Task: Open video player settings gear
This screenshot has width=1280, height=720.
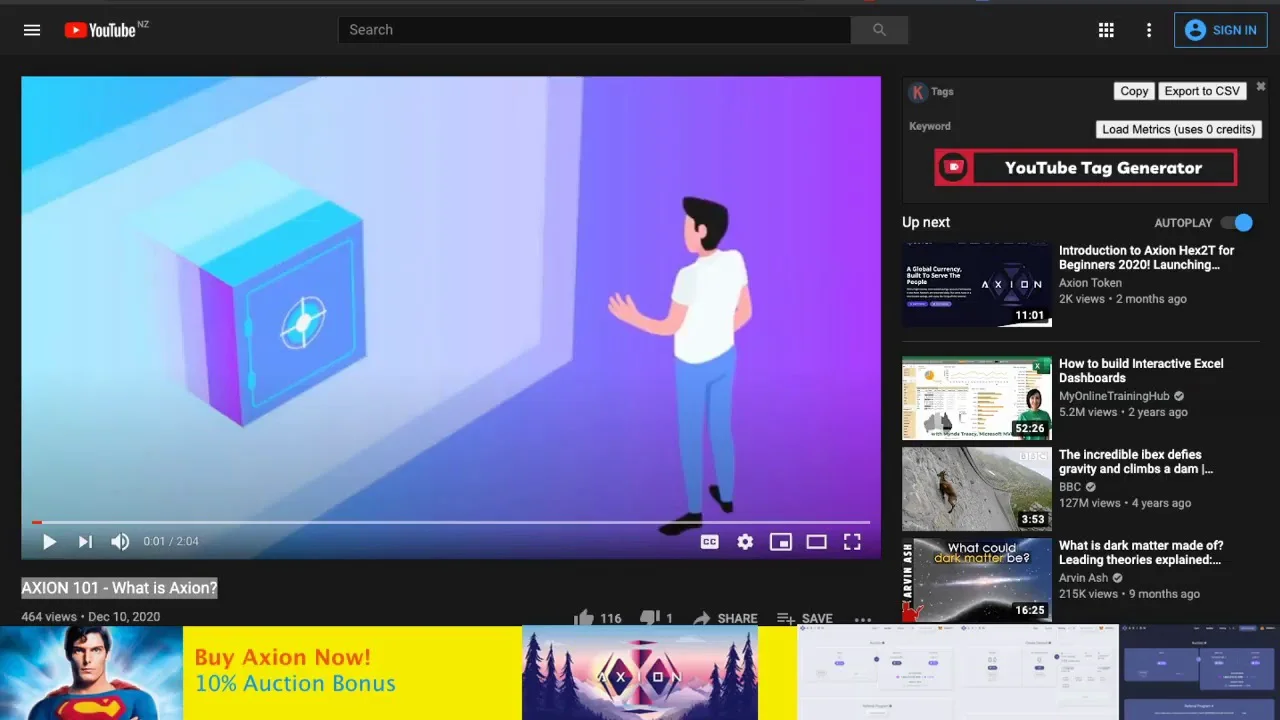Action: (745, 542)
